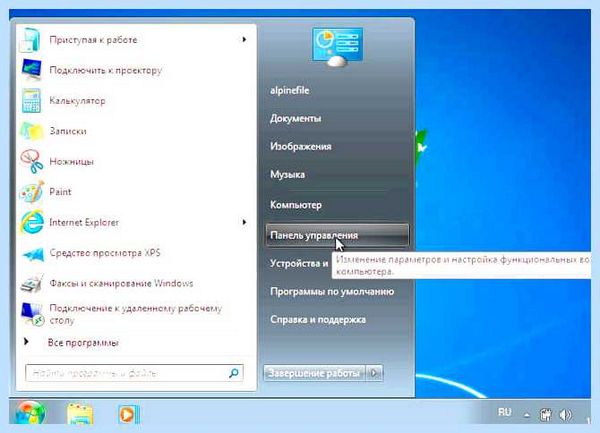
Task: Open Средство просмотра XPS icon
Action: (x=34, y=254)
